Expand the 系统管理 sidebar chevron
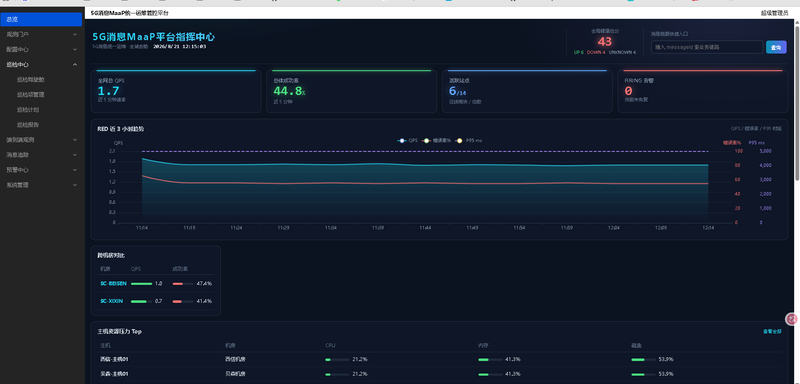This screenshot has height=384, width=800. point(75,185)
